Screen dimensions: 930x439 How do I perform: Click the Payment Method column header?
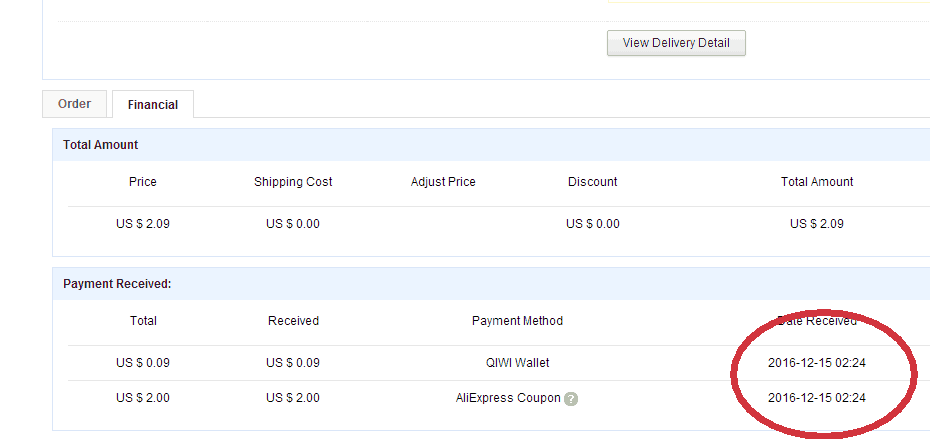pyautogui.click(x=517, y=321)
